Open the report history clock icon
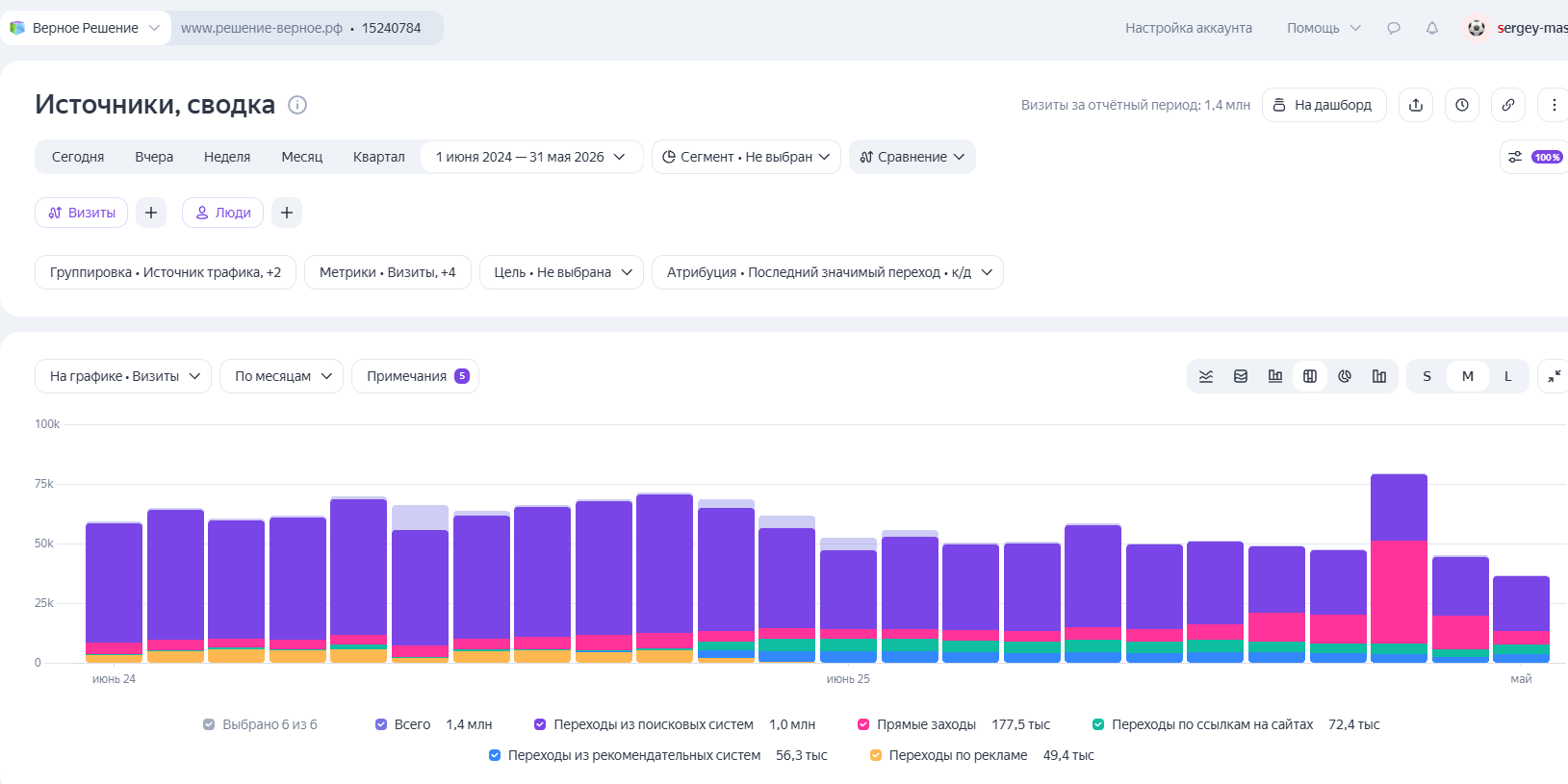This screenshot has height=784, width=1568. (1462, 105)
